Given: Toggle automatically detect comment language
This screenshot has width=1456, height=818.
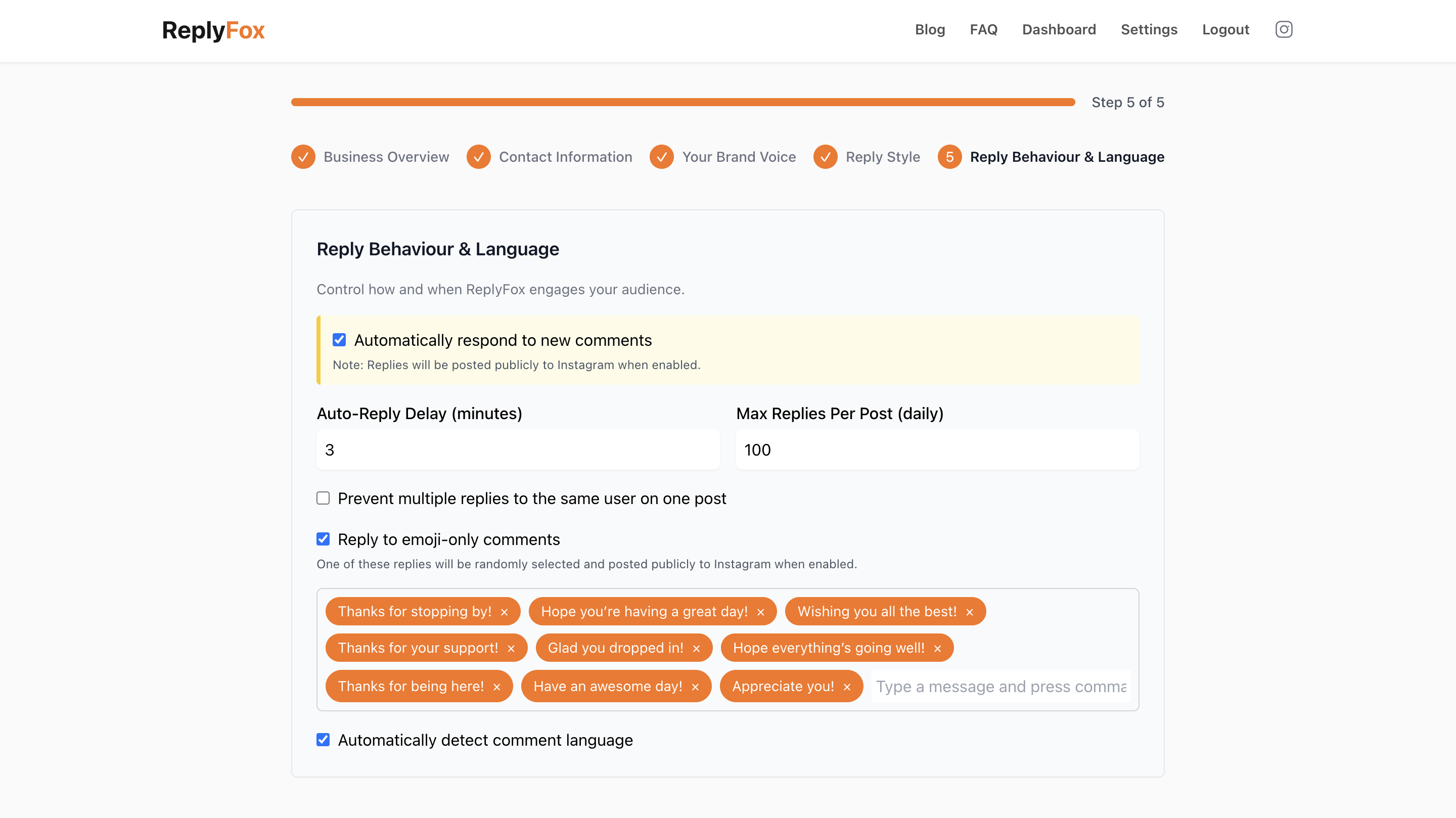Looking at the screenshot, I should pos(323,740).
